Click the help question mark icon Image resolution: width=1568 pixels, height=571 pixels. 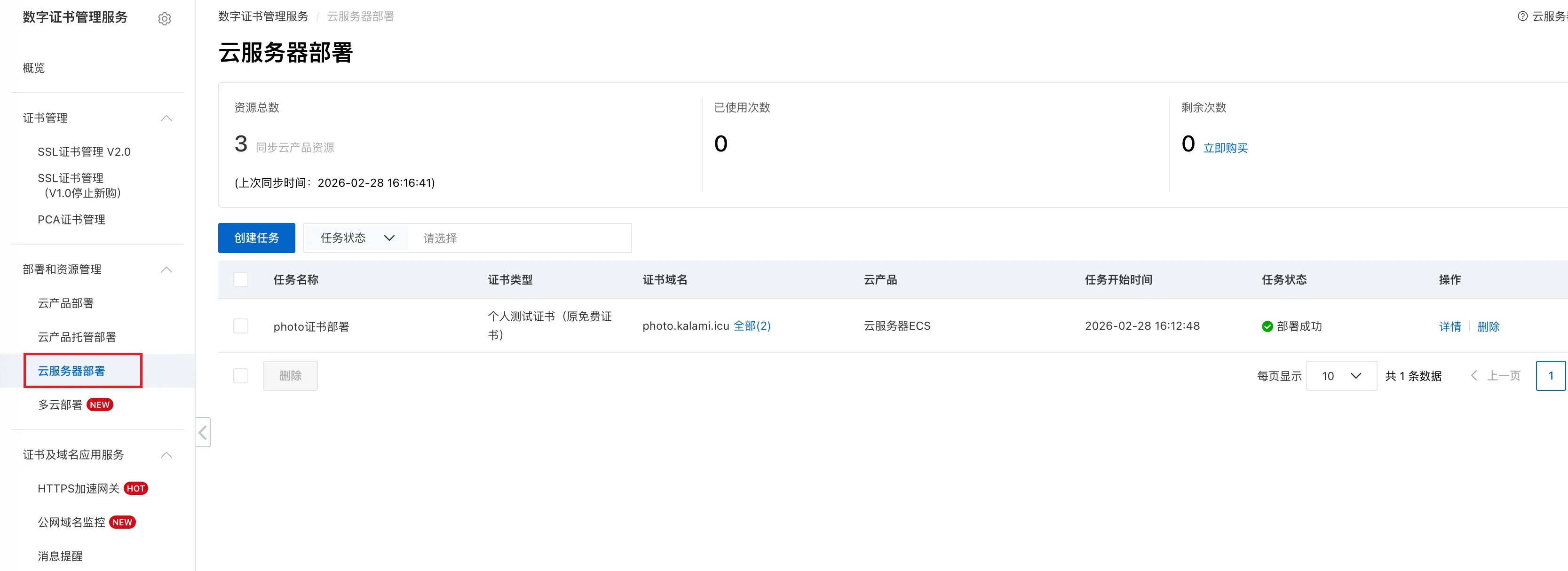1522,16
